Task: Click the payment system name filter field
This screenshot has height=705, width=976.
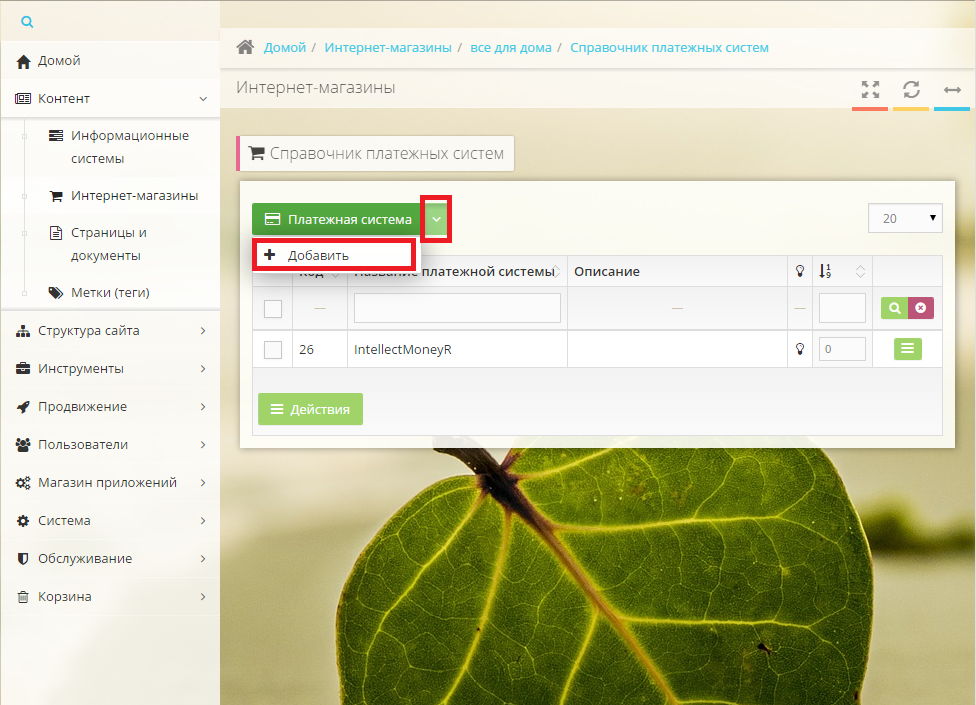Action: [x=457, y=308]
